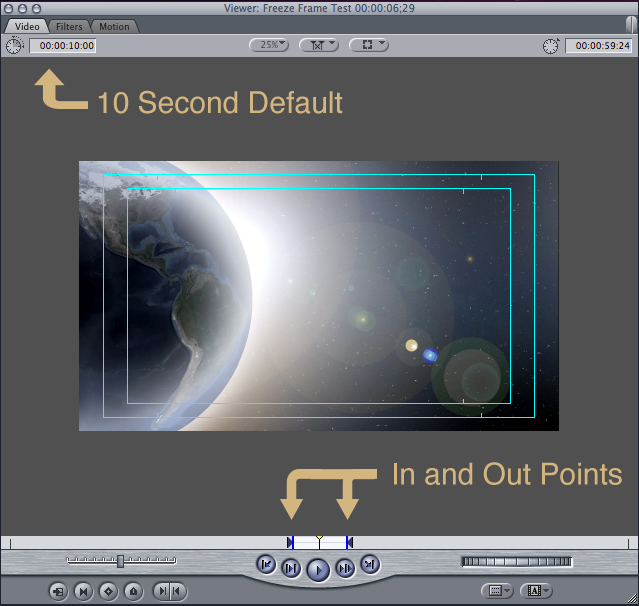Viewport: 639px width, 606px height.
Task: Go to previous edit button
Action: pos(266,564)
